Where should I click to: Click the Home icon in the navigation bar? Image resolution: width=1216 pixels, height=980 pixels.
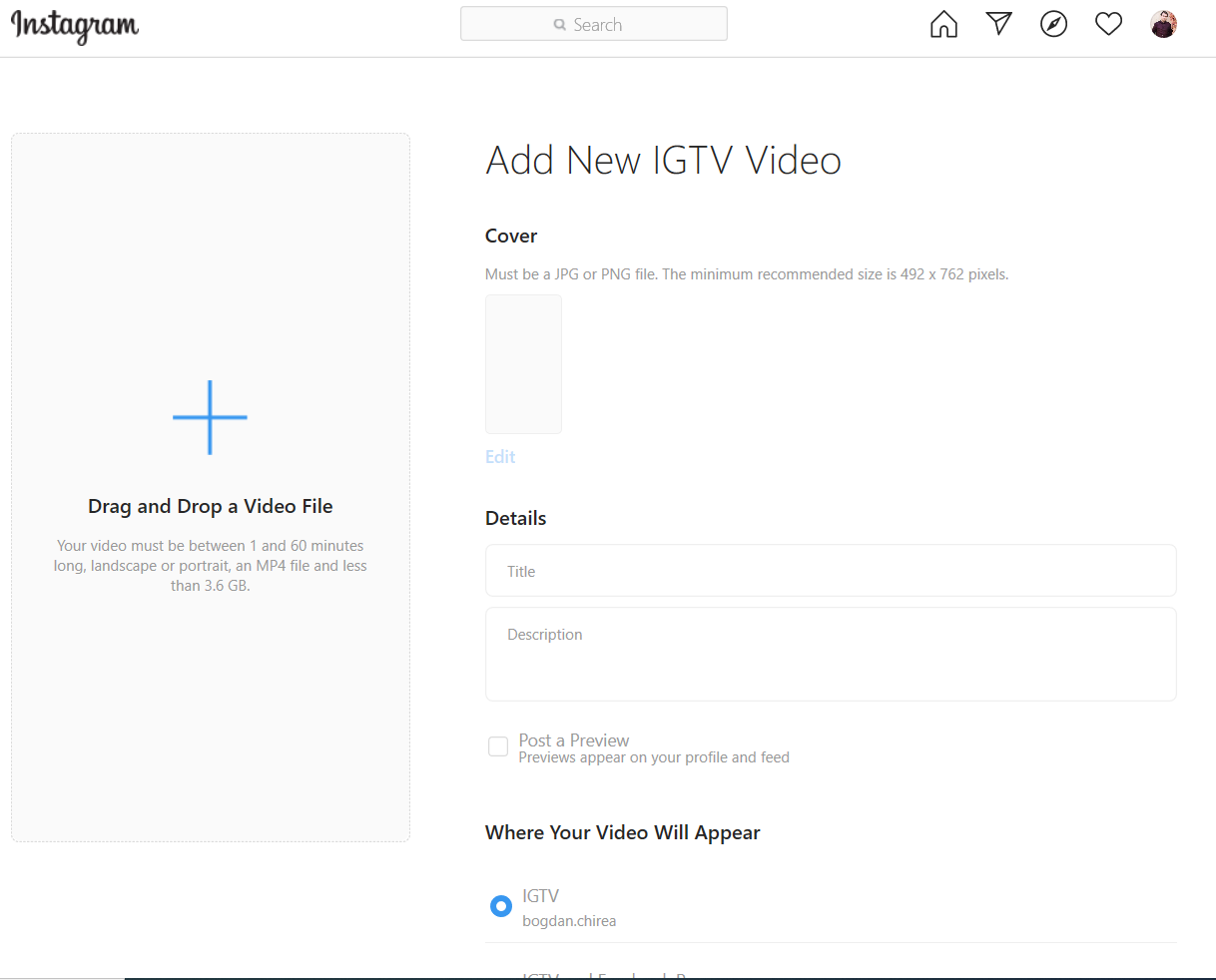coord(942,23)
